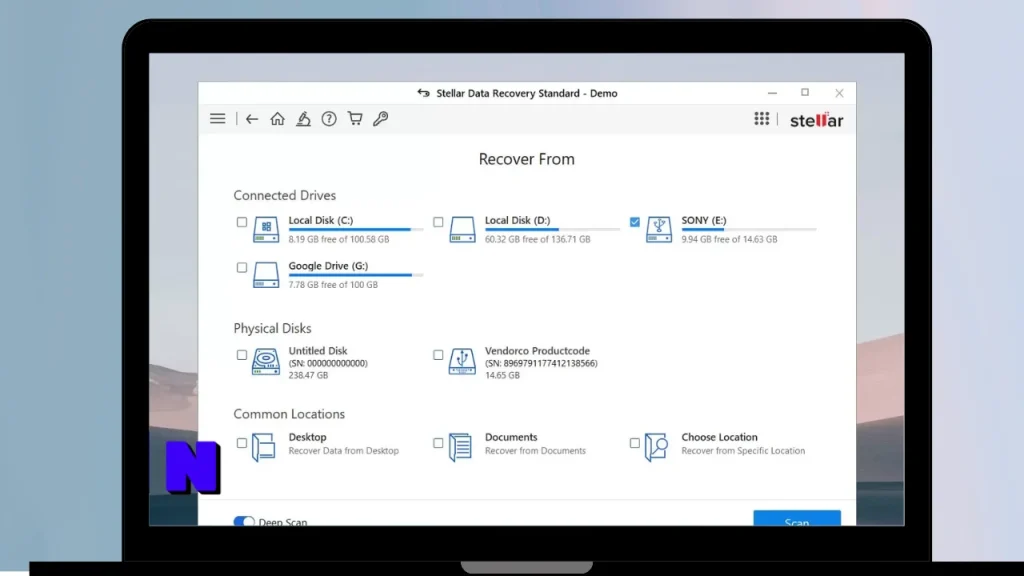
Task: Select the 'SONY (E:)' label
Action: pyautogui.click(x=703, y=220)
